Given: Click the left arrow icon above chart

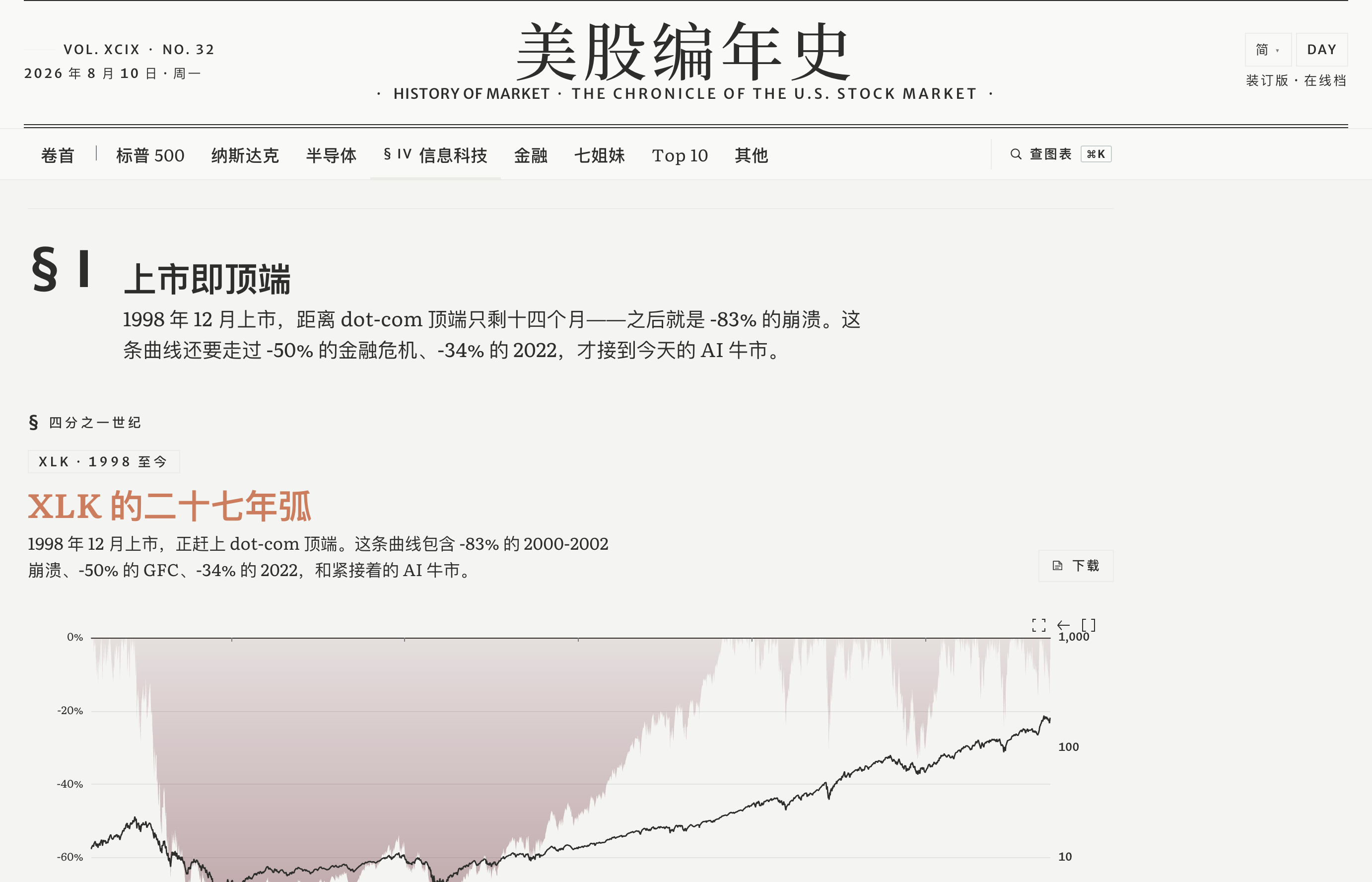Looking at the screenshot, I should tap(1063, 625).
